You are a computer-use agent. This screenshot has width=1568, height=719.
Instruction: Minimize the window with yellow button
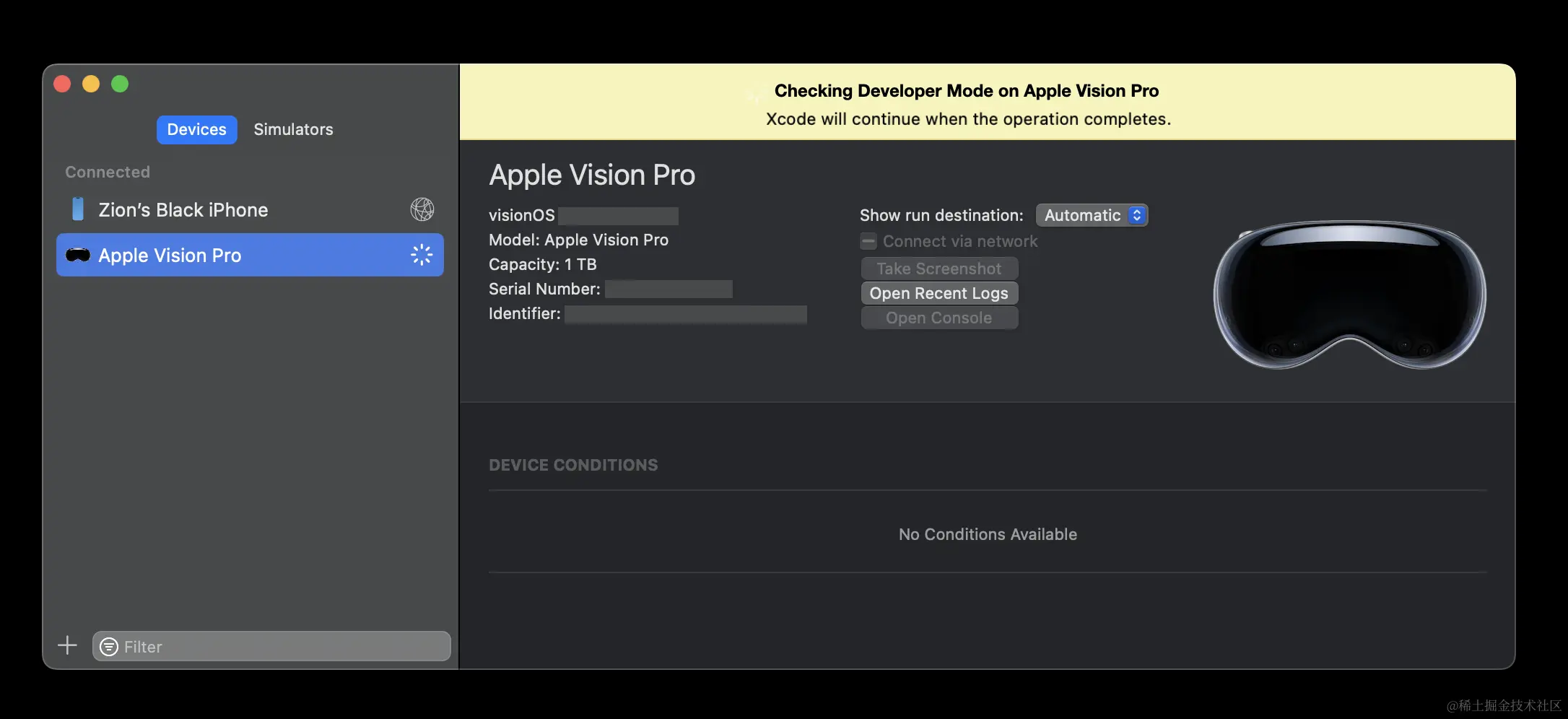(91, 84)
